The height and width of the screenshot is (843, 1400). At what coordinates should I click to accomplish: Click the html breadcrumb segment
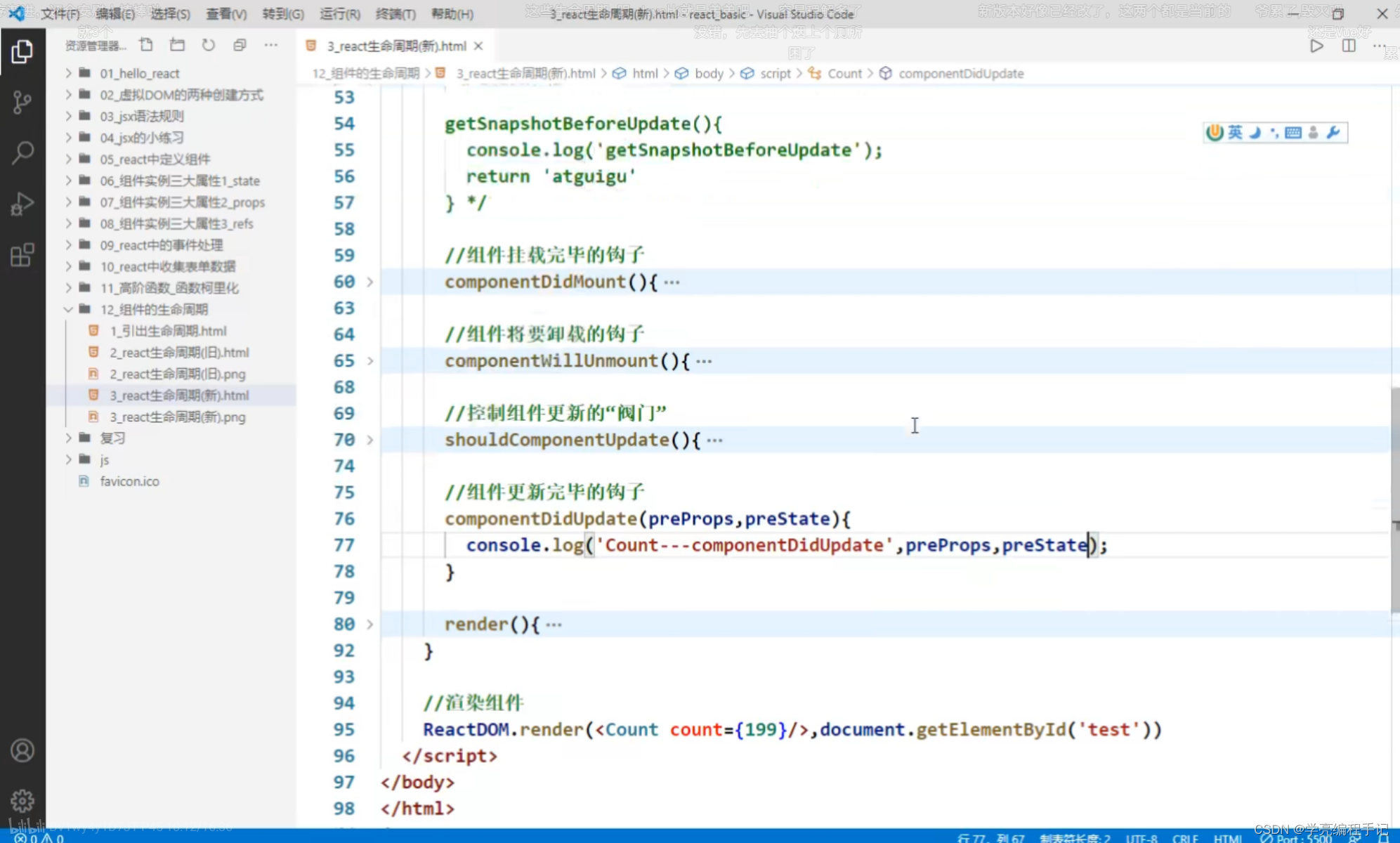645,73
